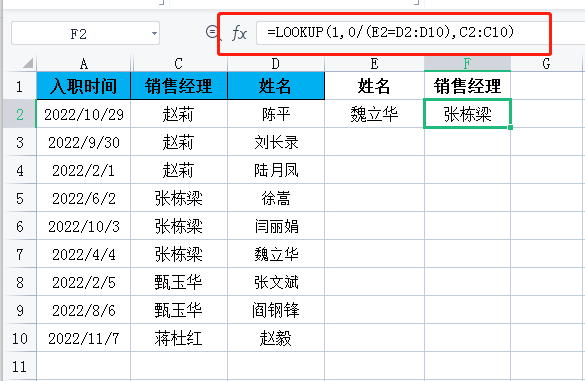Select row 2 header
The height and width of the screenshot is (381, 585).
(x=20, y=114)
